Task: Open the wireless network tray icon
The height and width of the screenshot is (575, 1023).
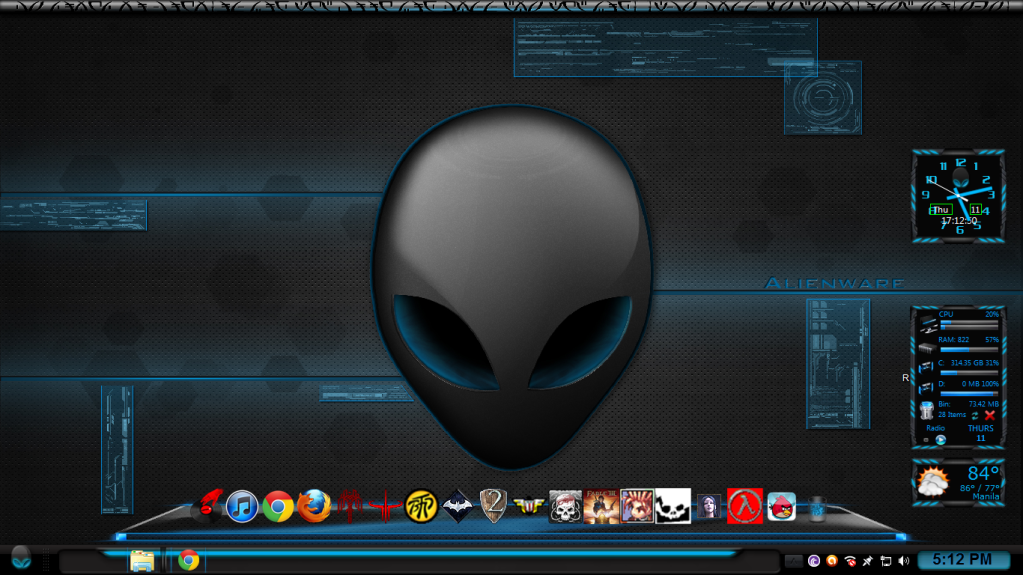Action: (x=849, y=561)
